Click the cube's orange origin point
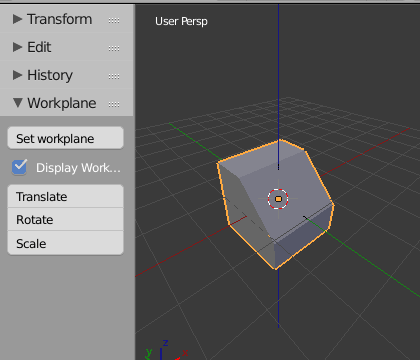The height and width of the screenshot is (360, 420). (278, 199)
